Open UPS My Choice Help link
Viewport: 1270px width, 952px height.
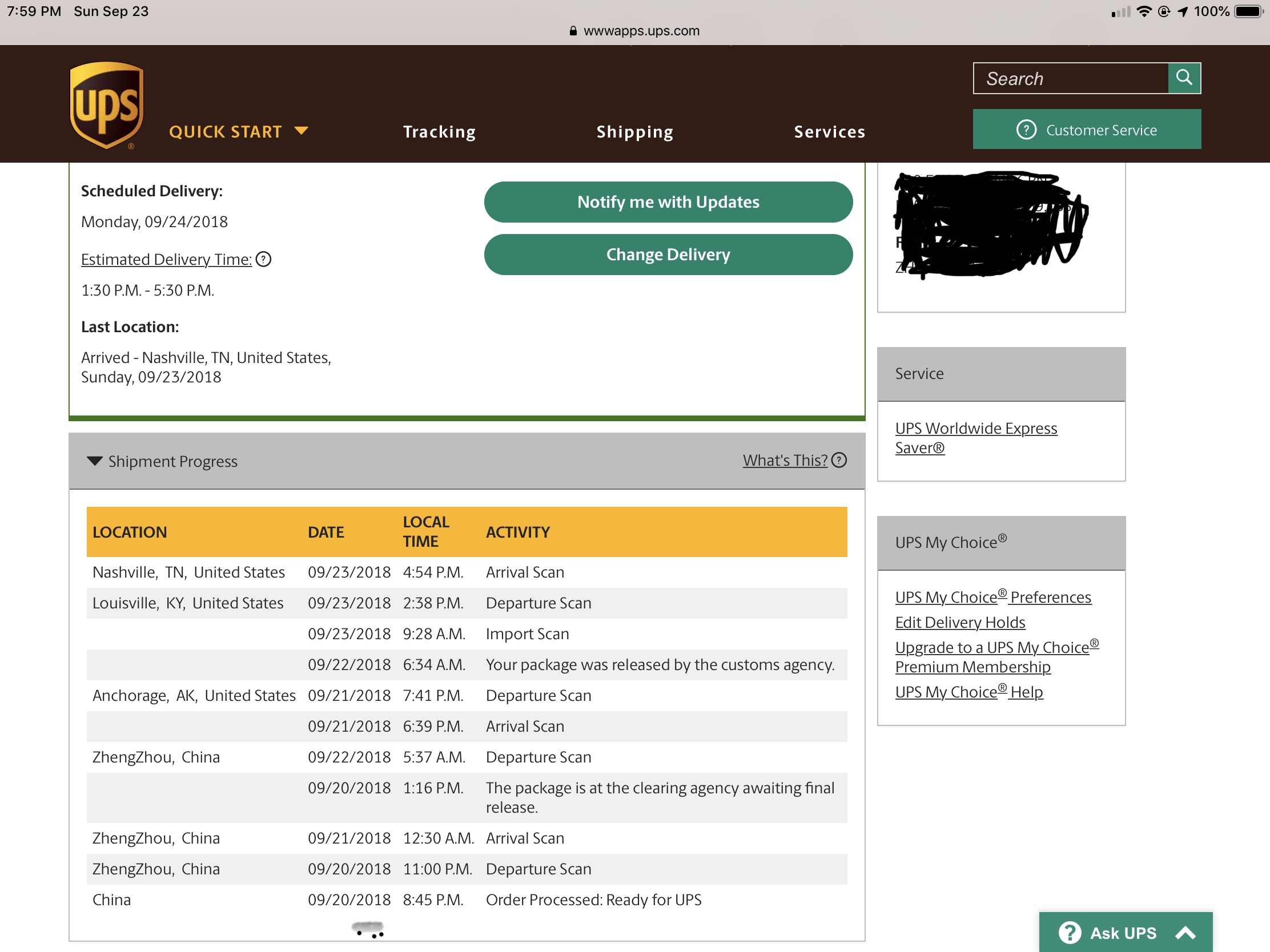tap(968, 692)
